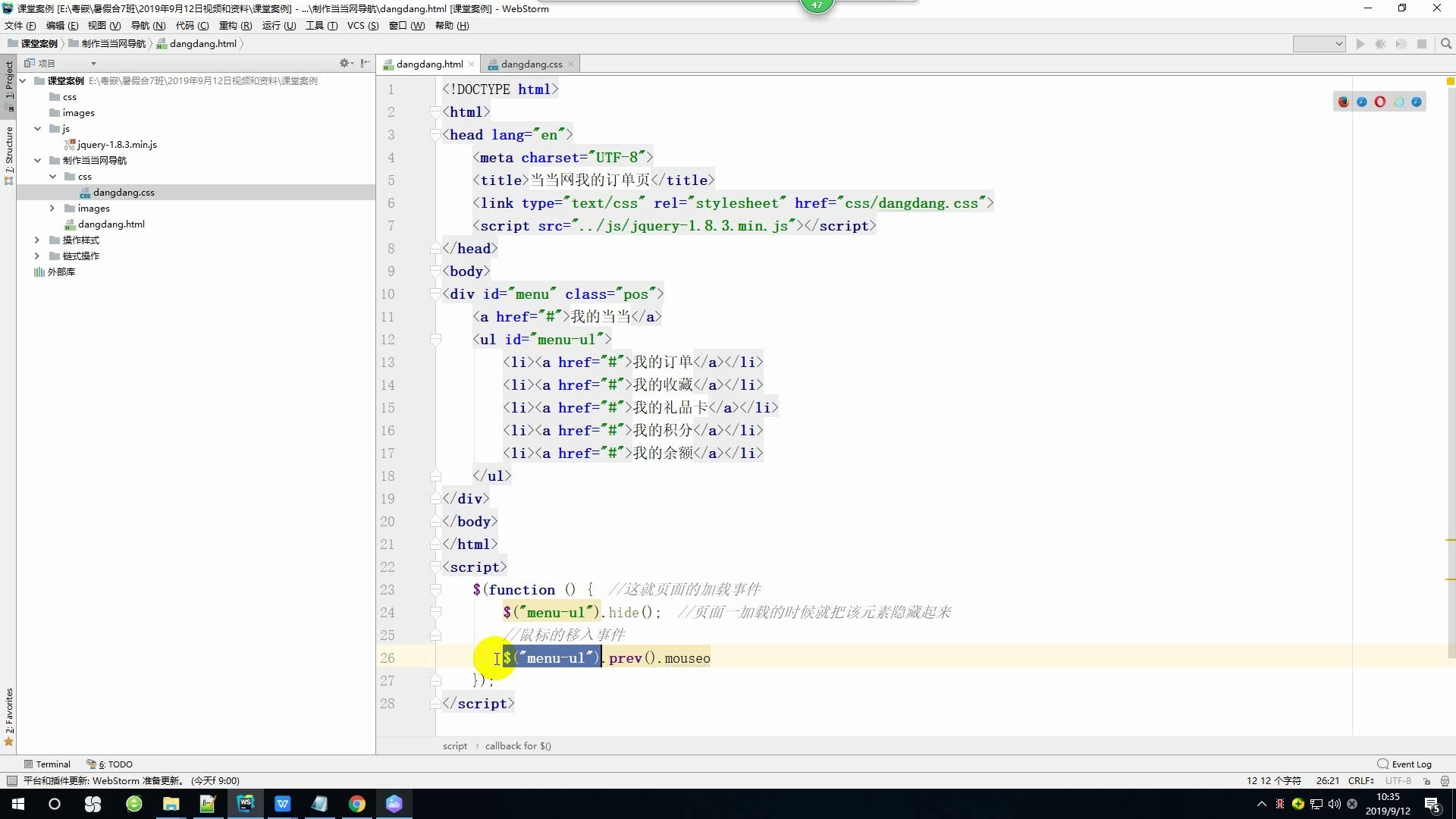This screenshot has width=1456, height=819.
Task: Expand the images folder under 制作当当网导航
Action: 52,208
